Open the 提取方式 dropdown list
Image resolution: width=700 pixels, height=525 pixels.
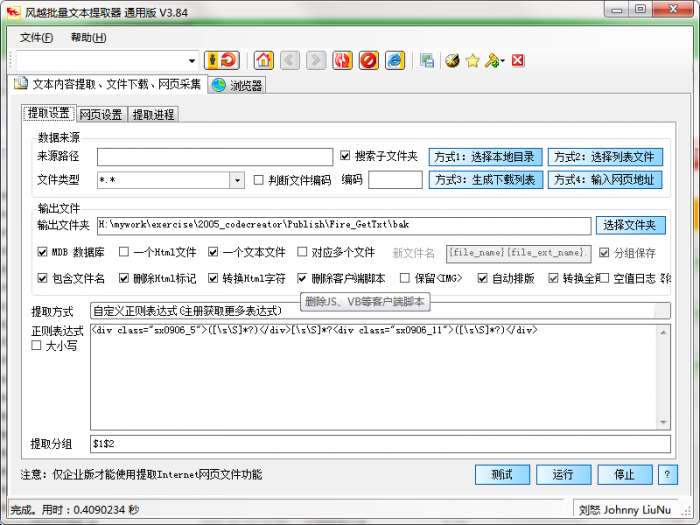click(x=662, y=311)
